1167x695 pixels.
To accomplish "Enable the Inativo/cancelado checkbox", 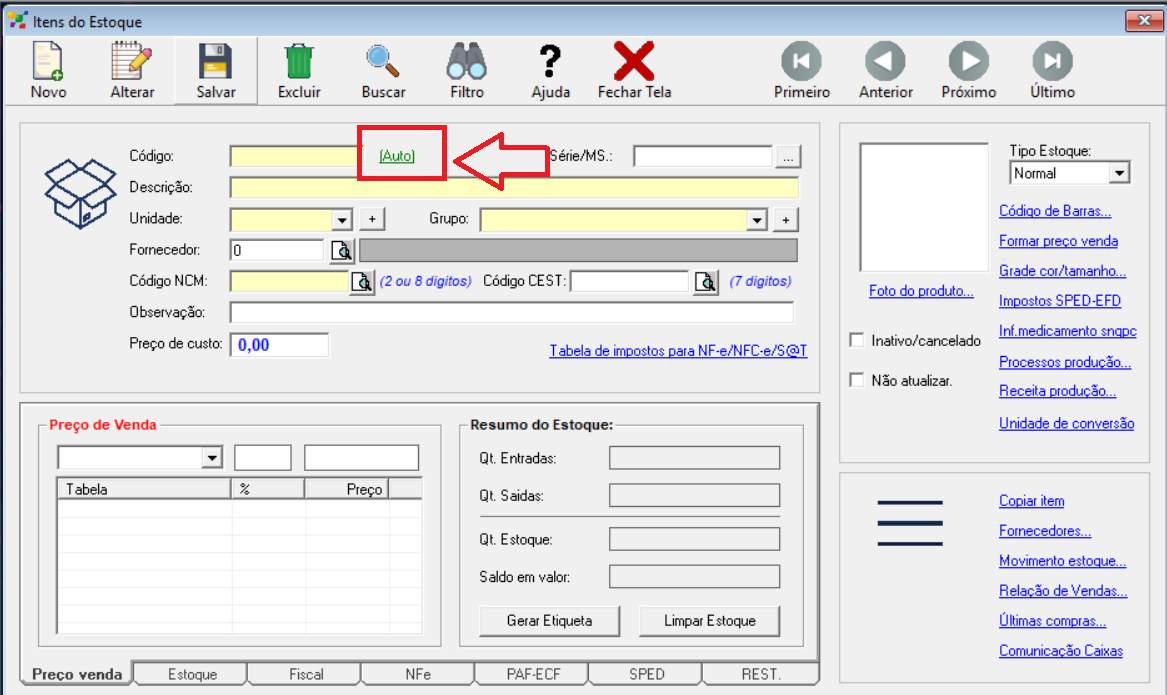I will [x=856, y=340].
